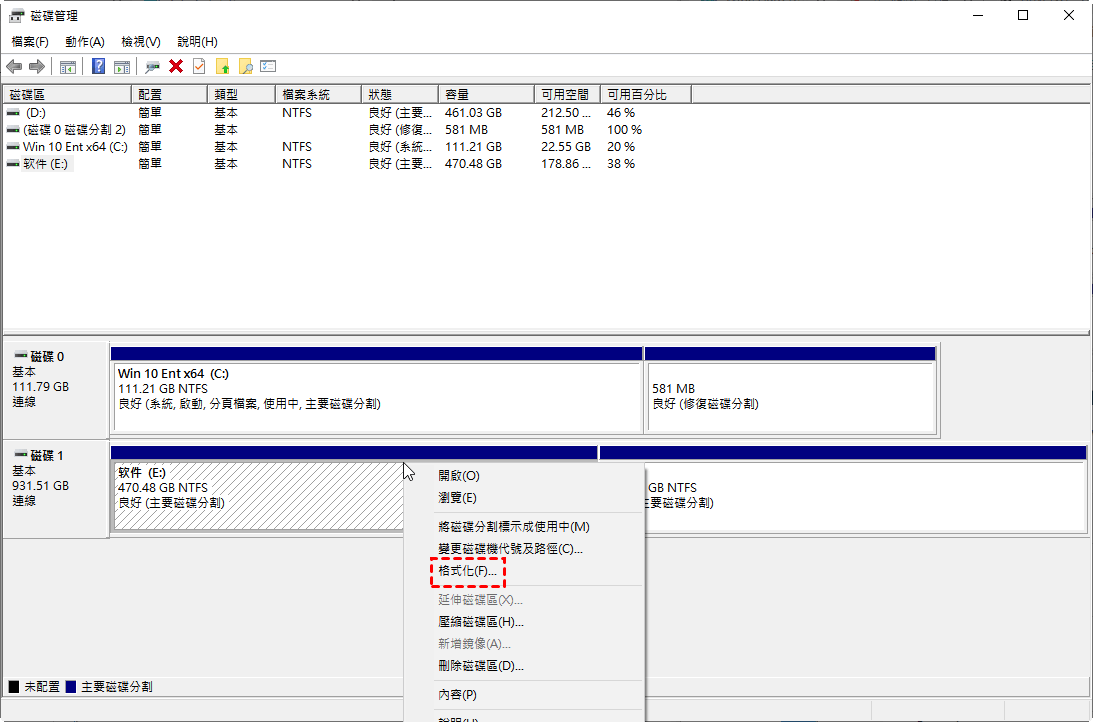This screenshot has height=722, width=1093.
Task: Sort the list by 容量 column header
Action: pyautogui.click(x=485, y=94)
